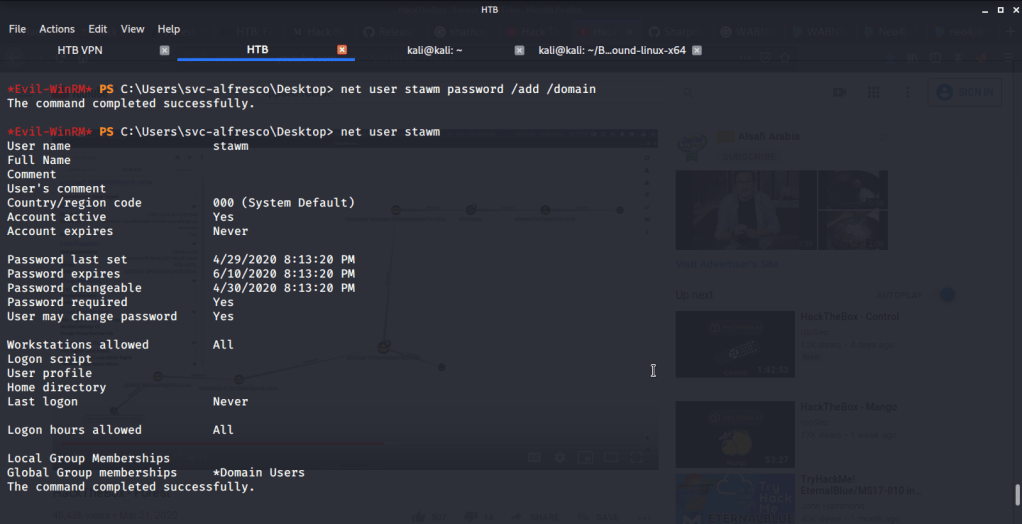Open the View menu

point(133,29)
